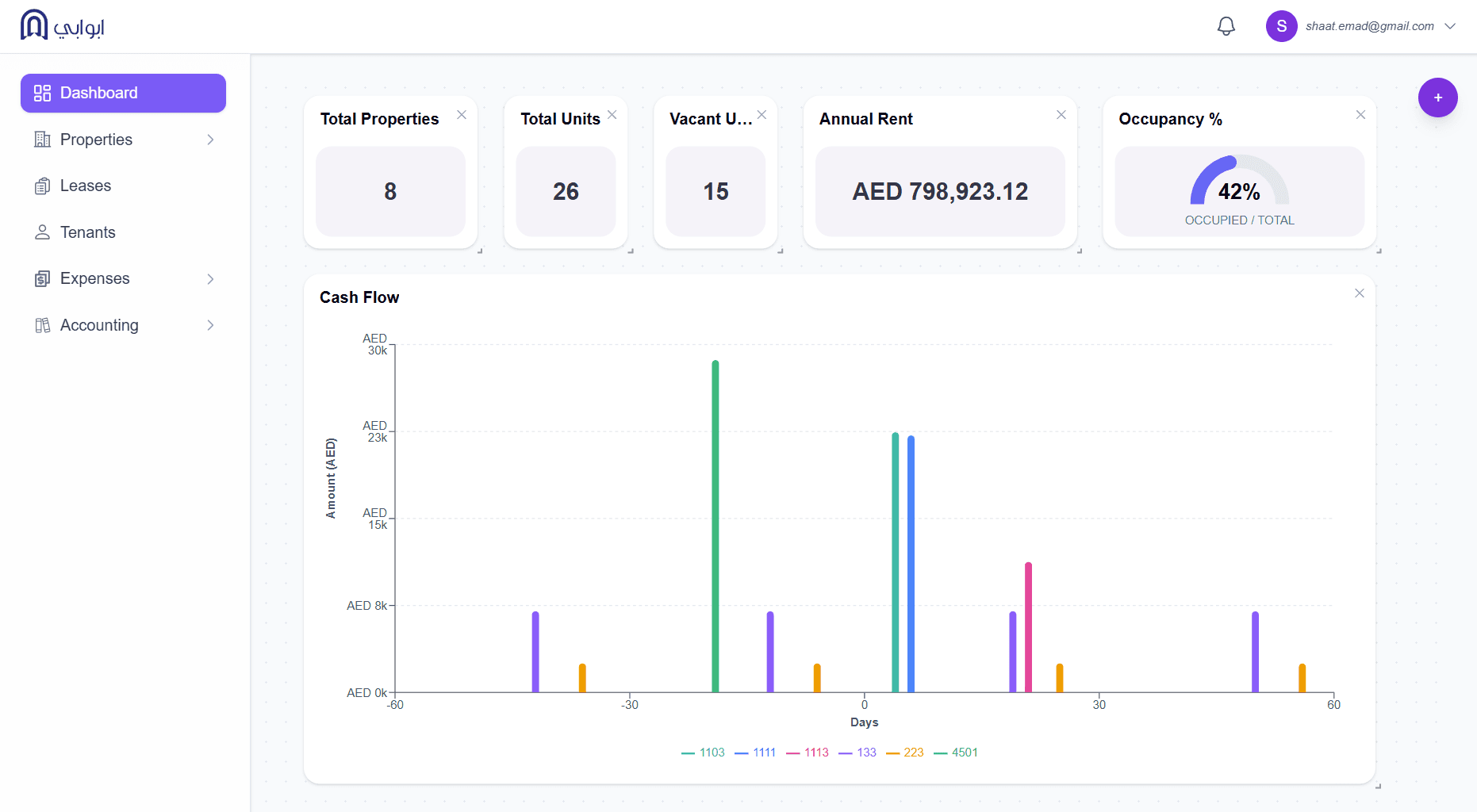Click the Accounting ledger icon
Image resolution: width=1477 pixels, height=812 pixels.
click(x=42, y=325)
